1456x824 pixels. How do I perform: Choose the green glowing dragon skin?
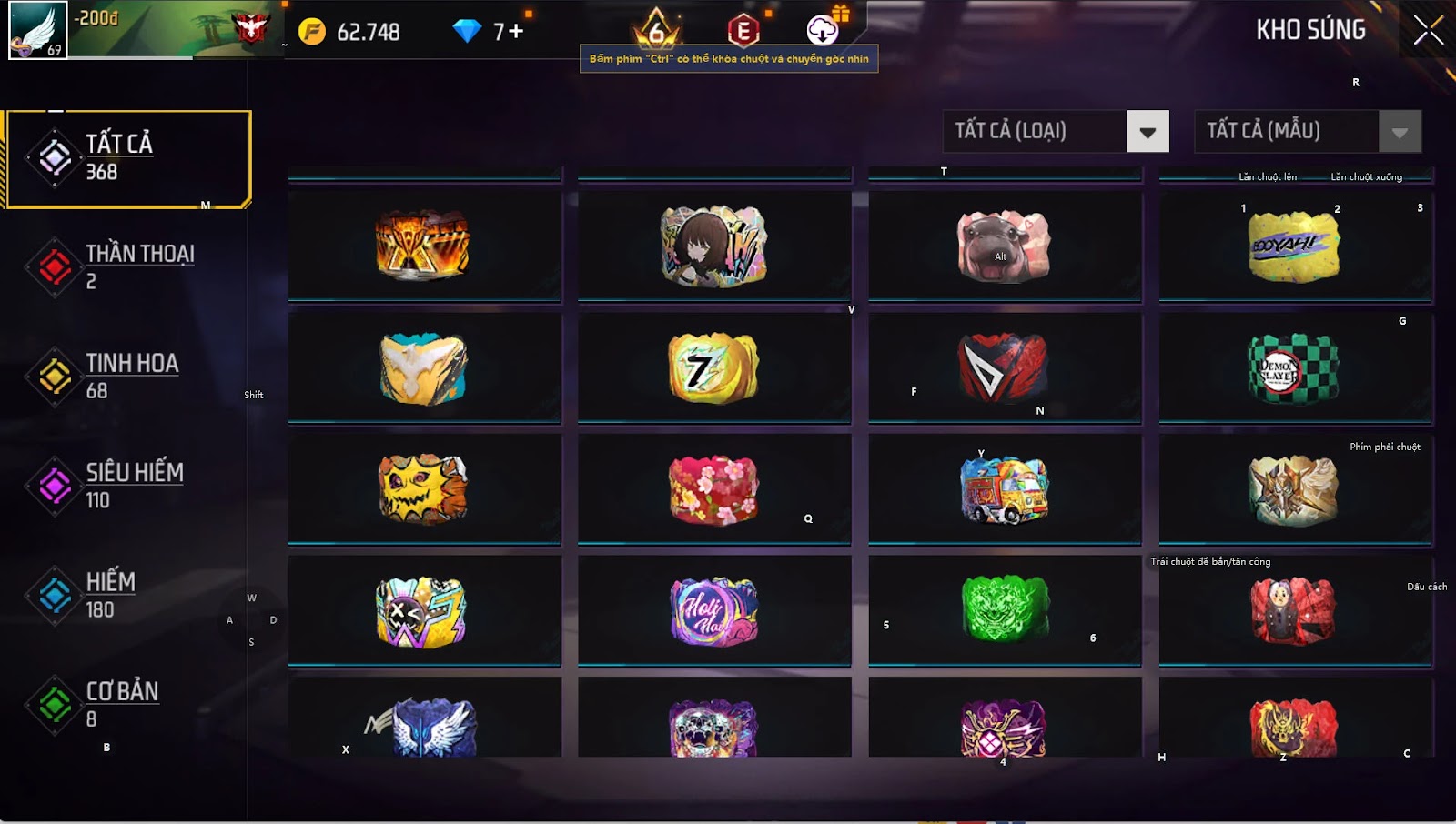(x=1005, y=608)
